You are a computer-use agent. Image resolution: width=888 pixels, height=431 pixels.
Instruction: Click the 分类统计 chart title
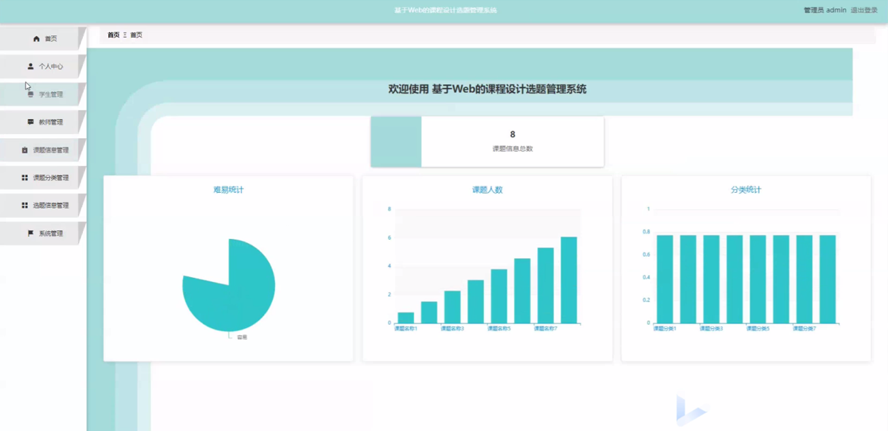coord(746,190)
